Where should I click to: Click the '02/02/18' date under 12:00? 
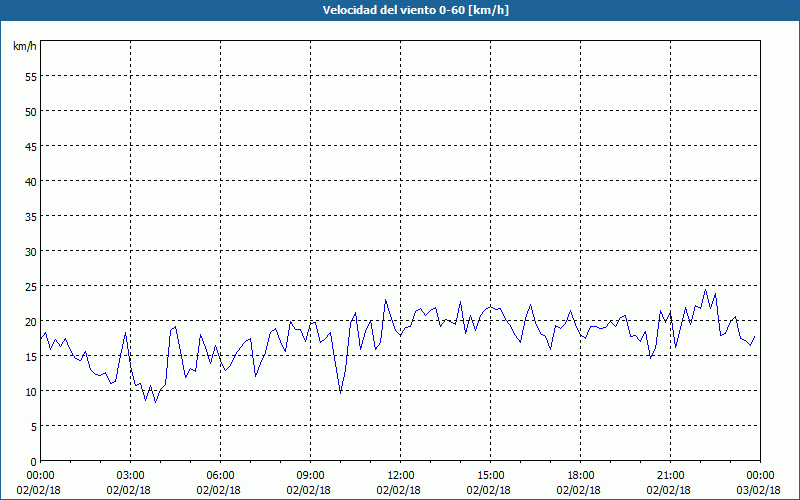tap(399, 490)
